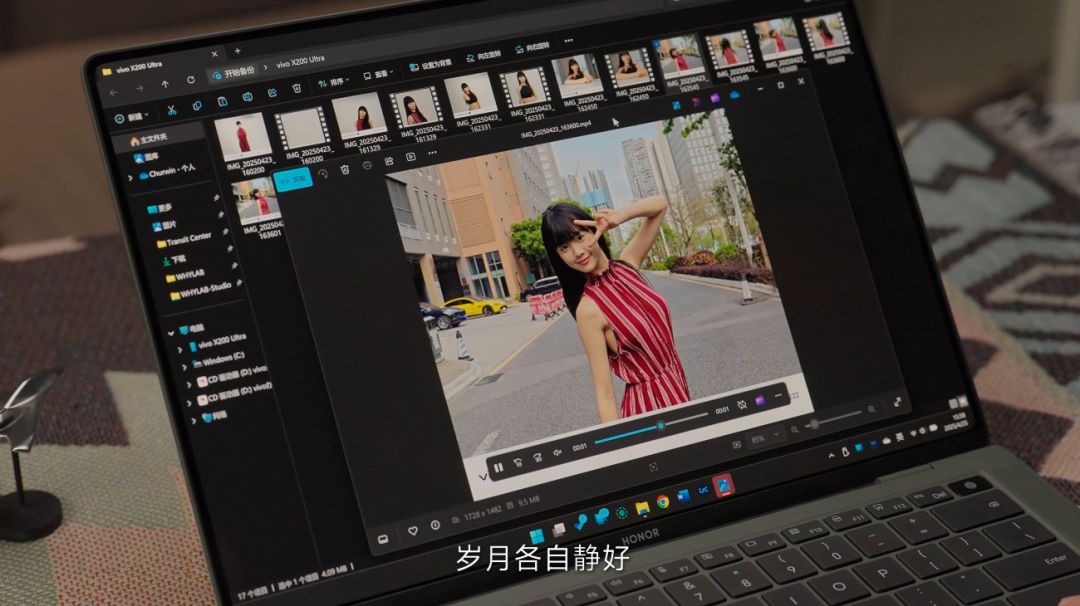Select Gallery (图库) in the Explorer sidebar
1080x606 pixels.
[146, 158]
